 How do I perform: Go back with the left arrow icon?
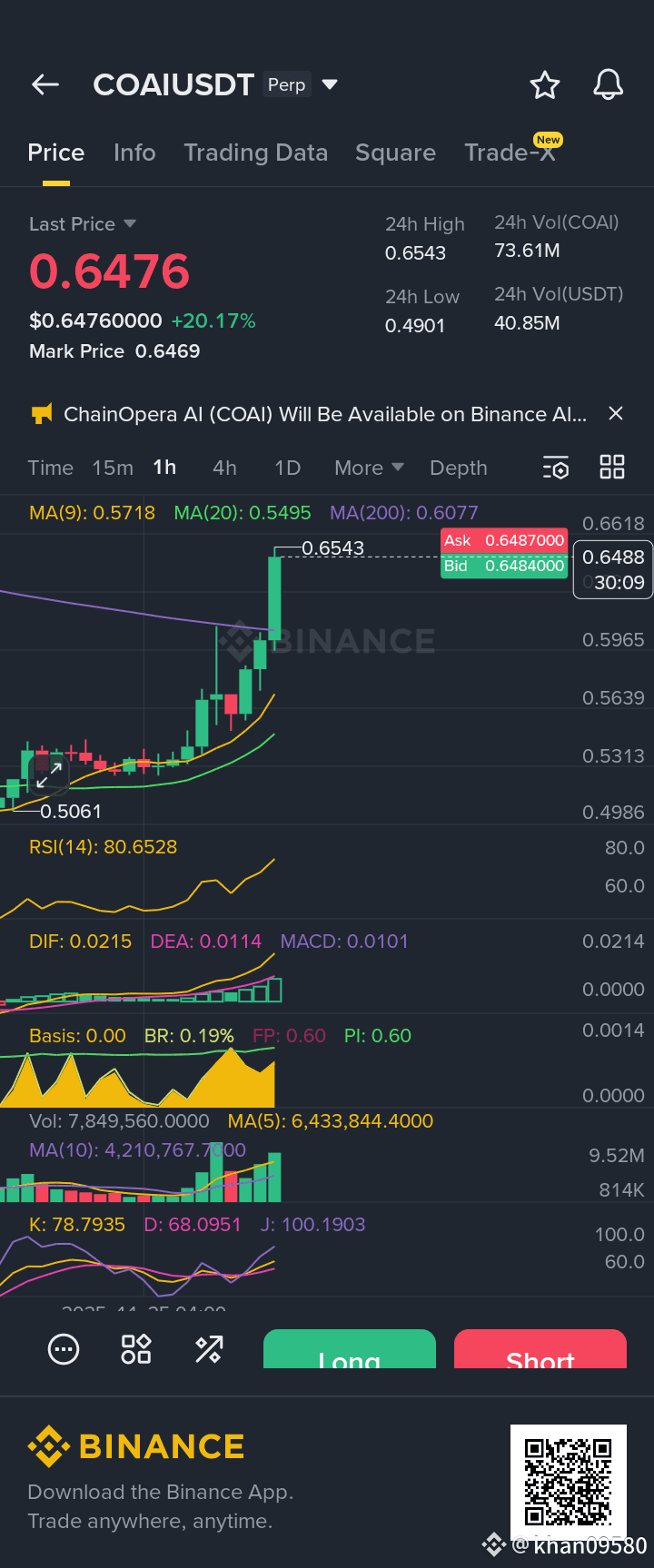coord(45,84)
